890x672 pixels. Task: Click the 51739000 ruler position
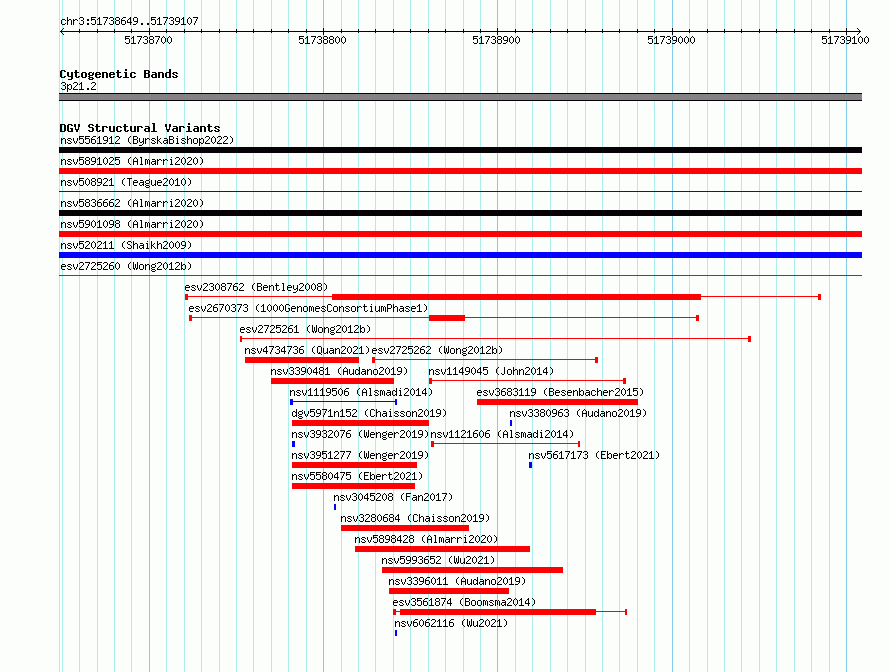coord(671,40)
